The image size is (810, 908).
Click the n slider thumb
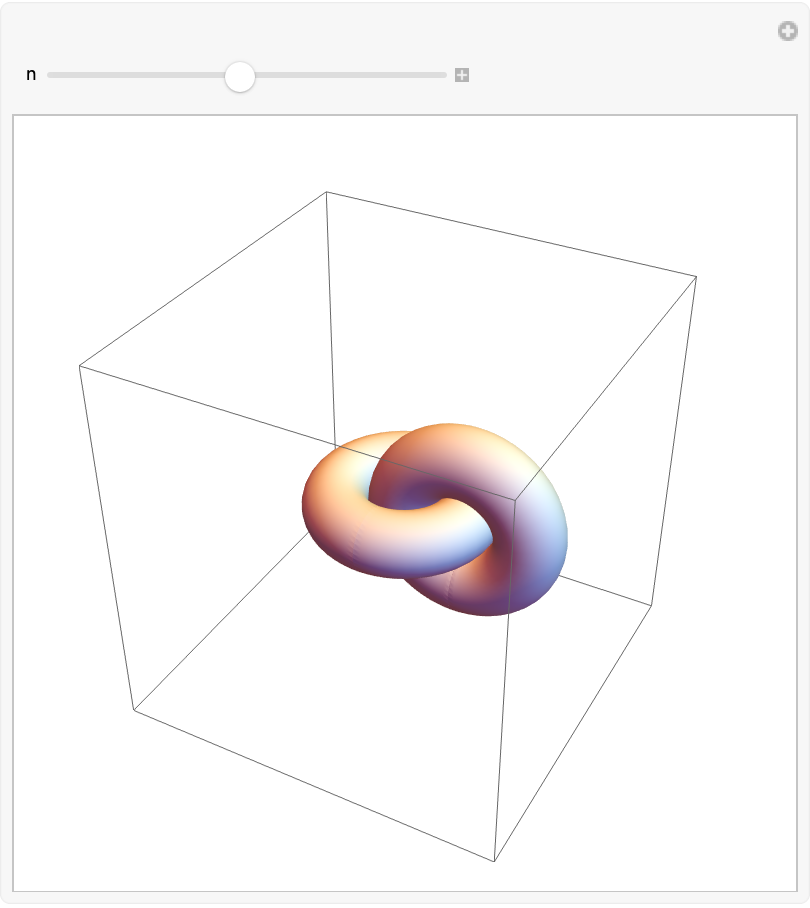tap(240, 76)
